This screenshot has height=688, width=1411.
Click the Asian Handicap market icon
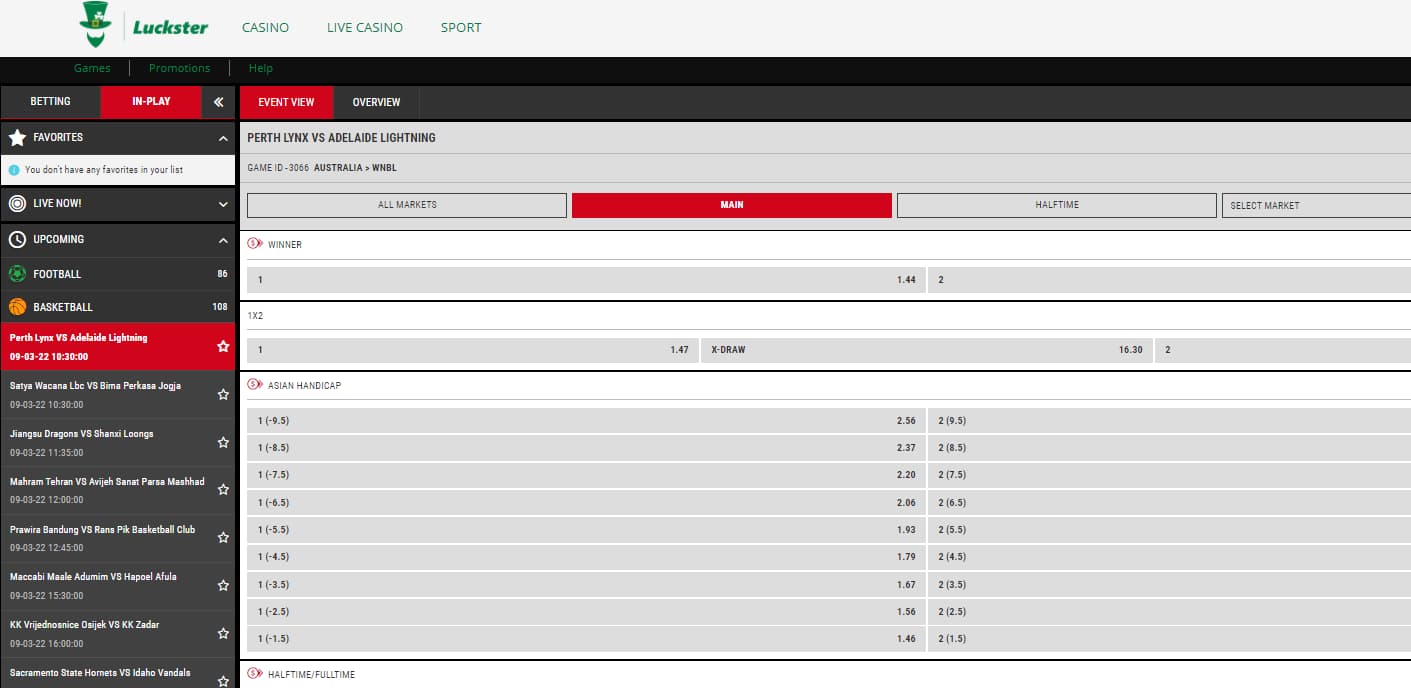[x=255, y=385]
